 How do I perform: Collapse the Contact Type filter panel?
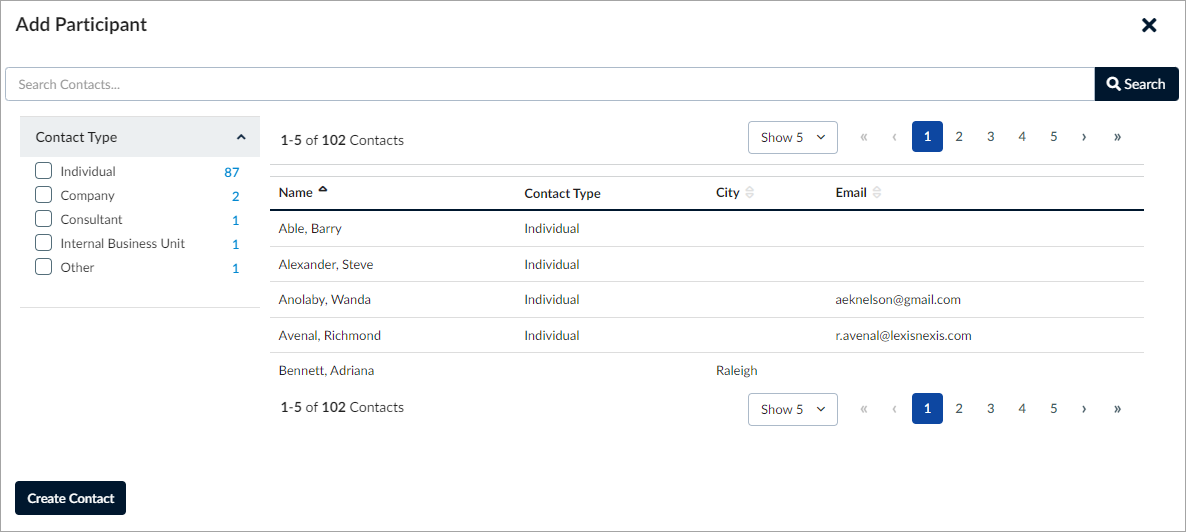tap(241, 137)
